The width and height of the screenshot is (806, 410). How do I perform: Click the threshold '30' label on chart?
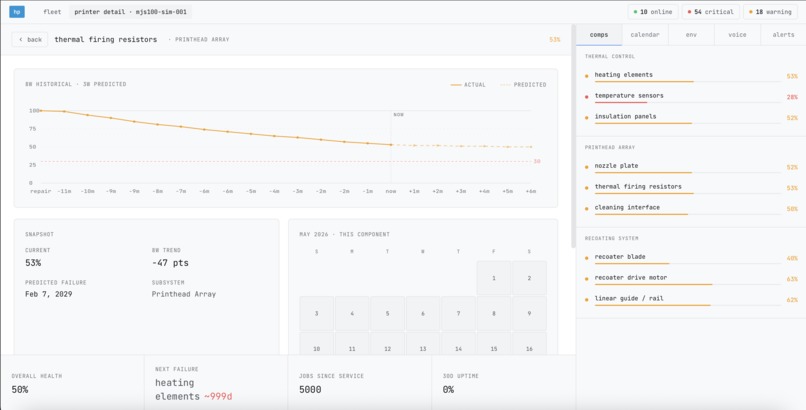[x=537, y=161]
